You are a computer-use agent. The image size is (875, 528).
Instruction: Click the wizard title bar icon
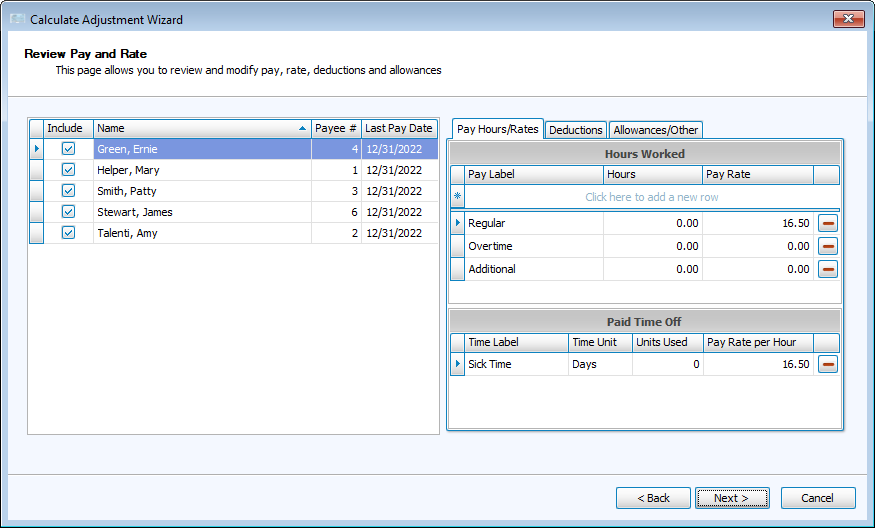pyautogui.click(x=17, y=20)
